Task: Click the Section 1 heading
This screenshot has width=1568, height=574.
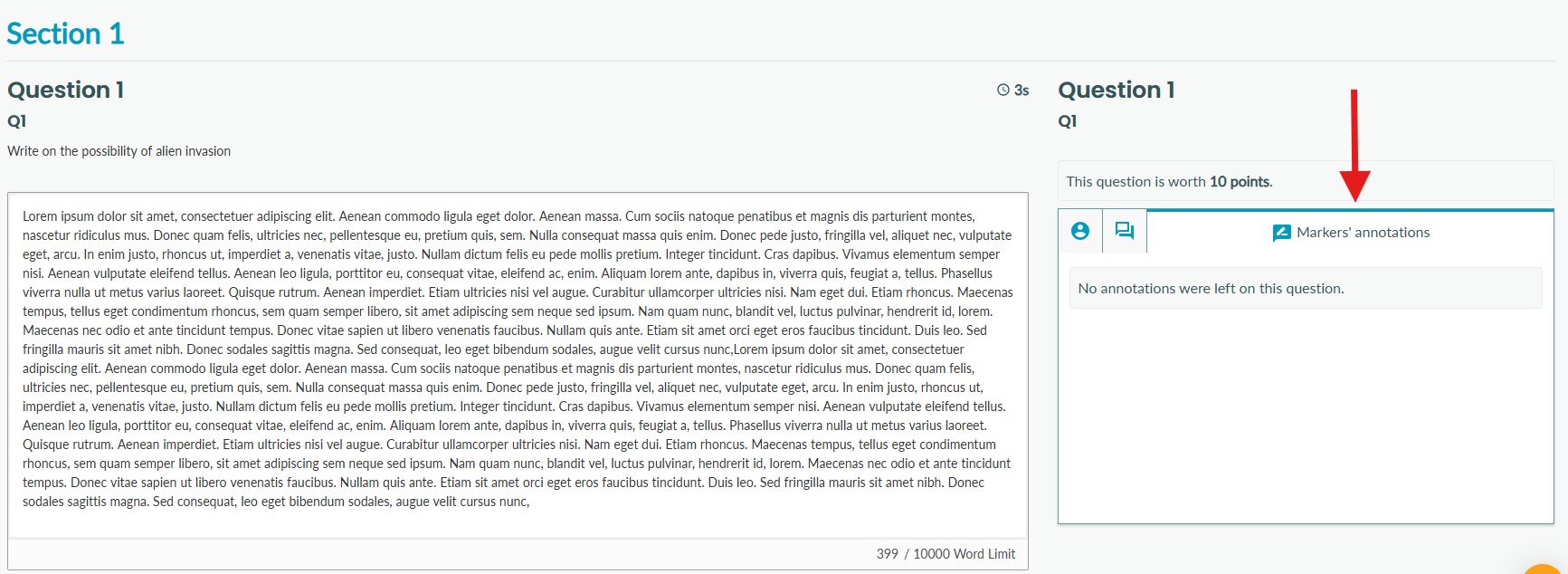Action: click(x=65, y=34)
